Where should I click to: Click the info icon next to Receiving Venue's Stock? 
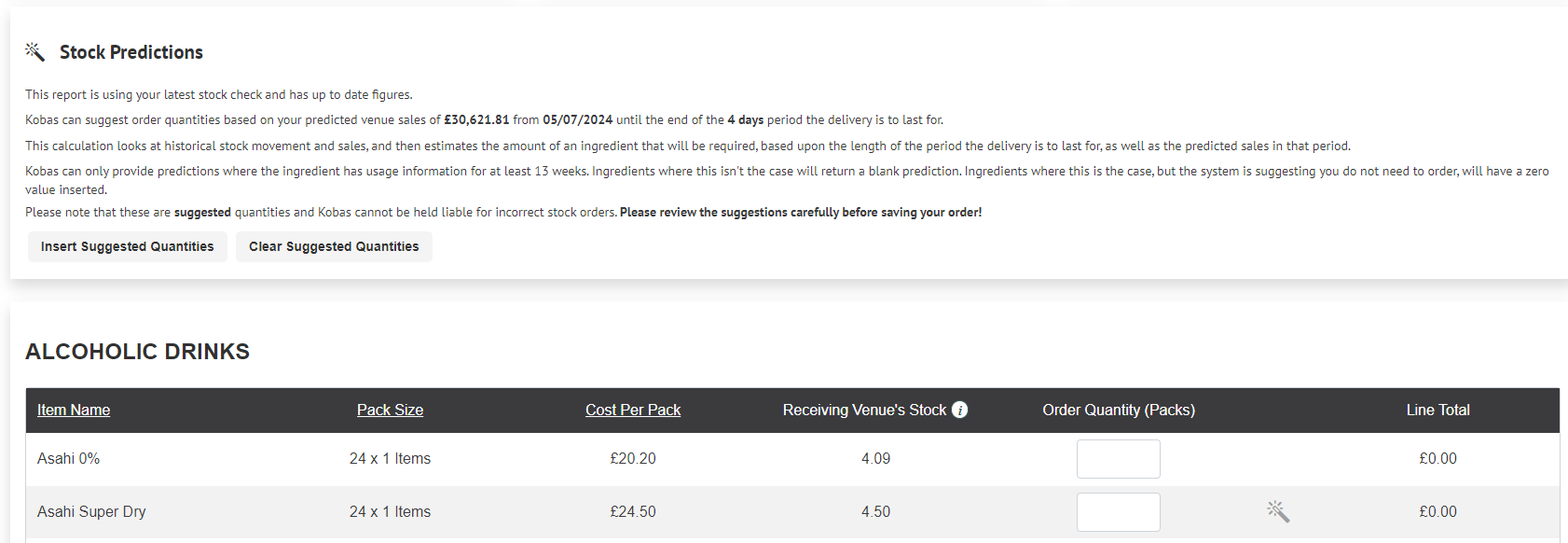pos(959,410)
